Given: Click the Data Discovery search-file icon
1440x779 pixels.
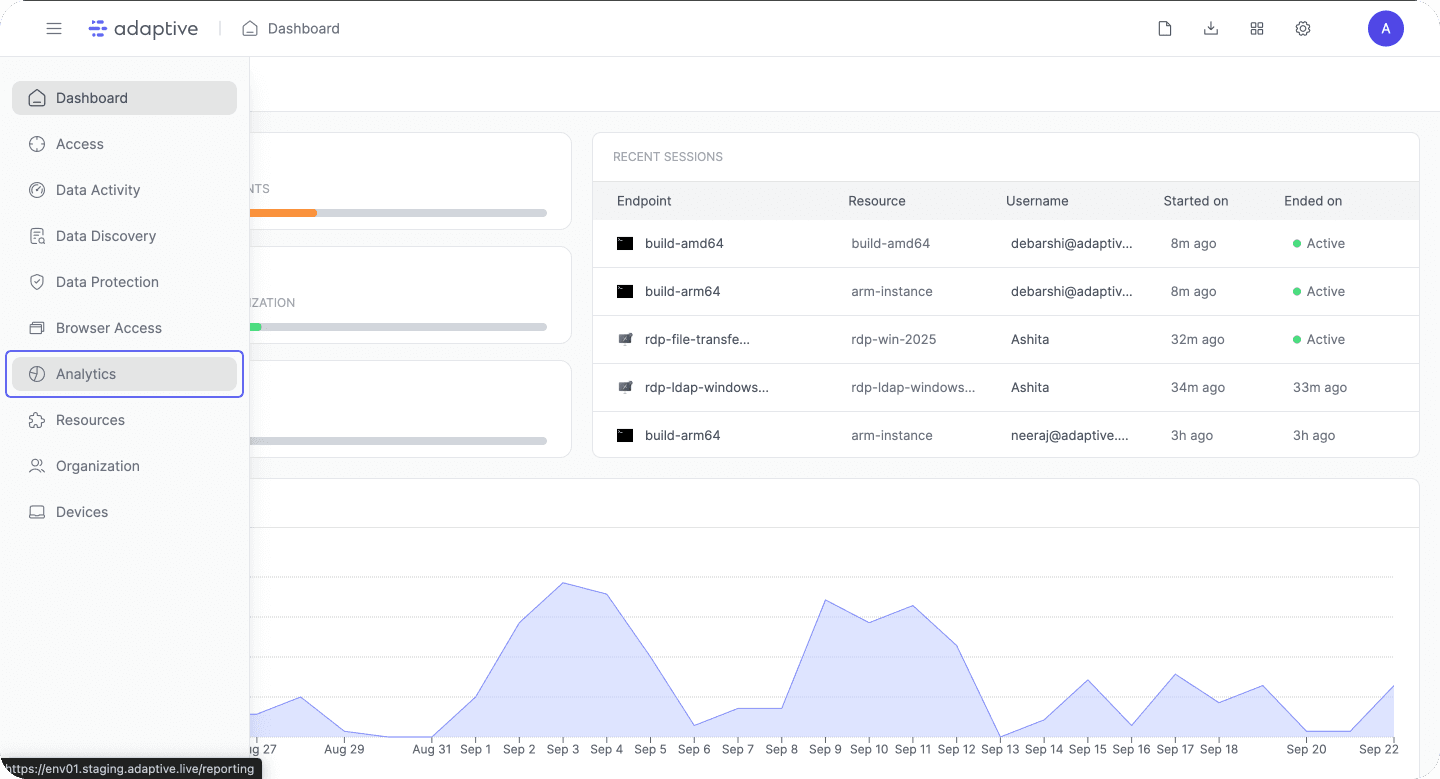Looking at the screenshot, I should pyautogui.click(x=37, y=236).
